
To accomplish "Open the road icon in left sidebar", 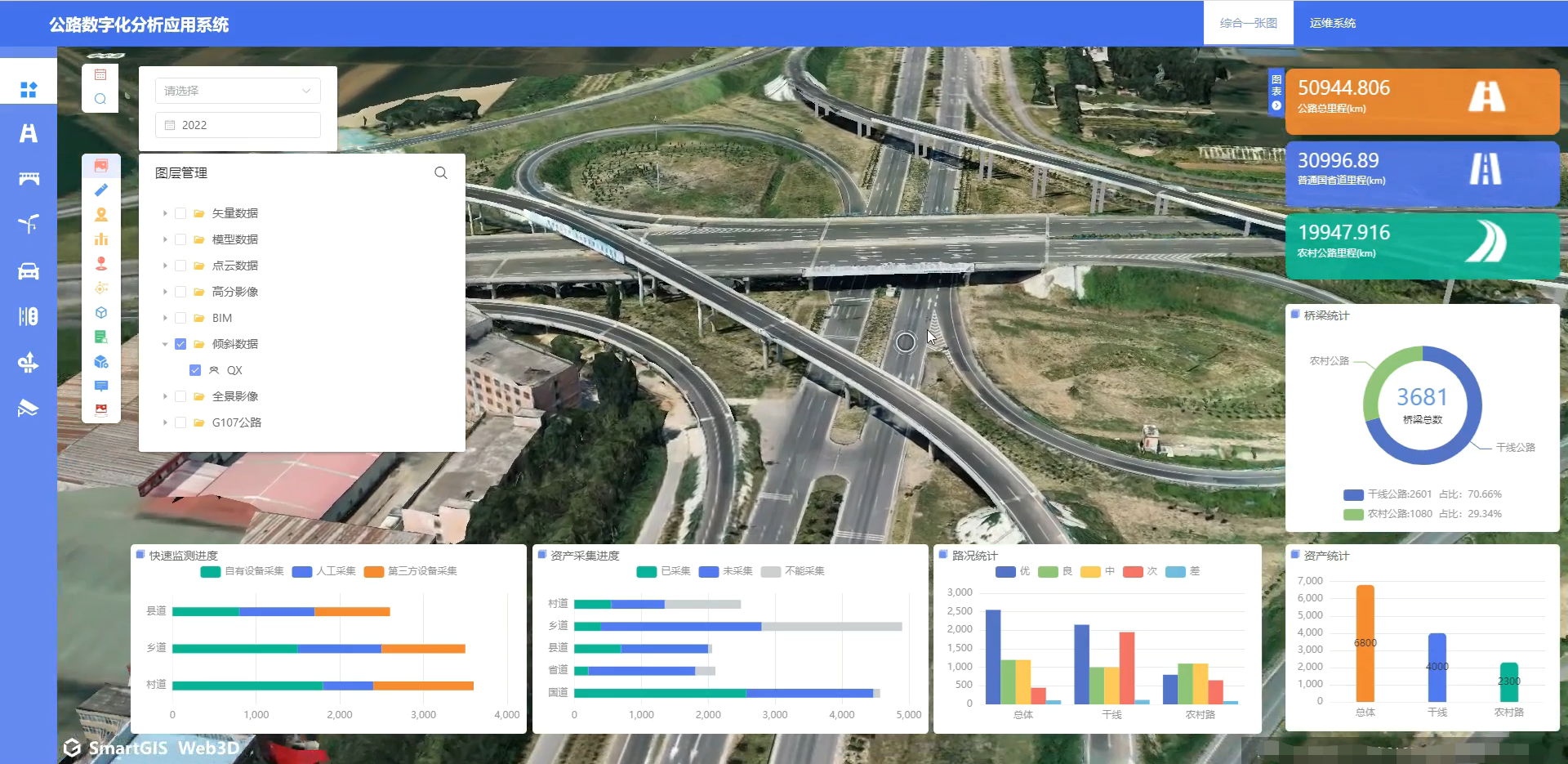I will click(29, 133).
